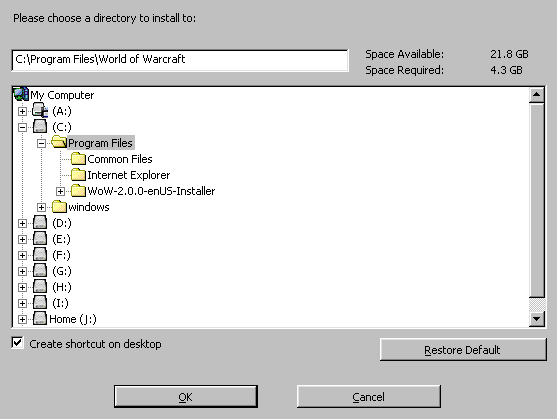The image size is (557, 419).
Task: Select the (E:) drive tree item
Action: (x=61, y=239)
